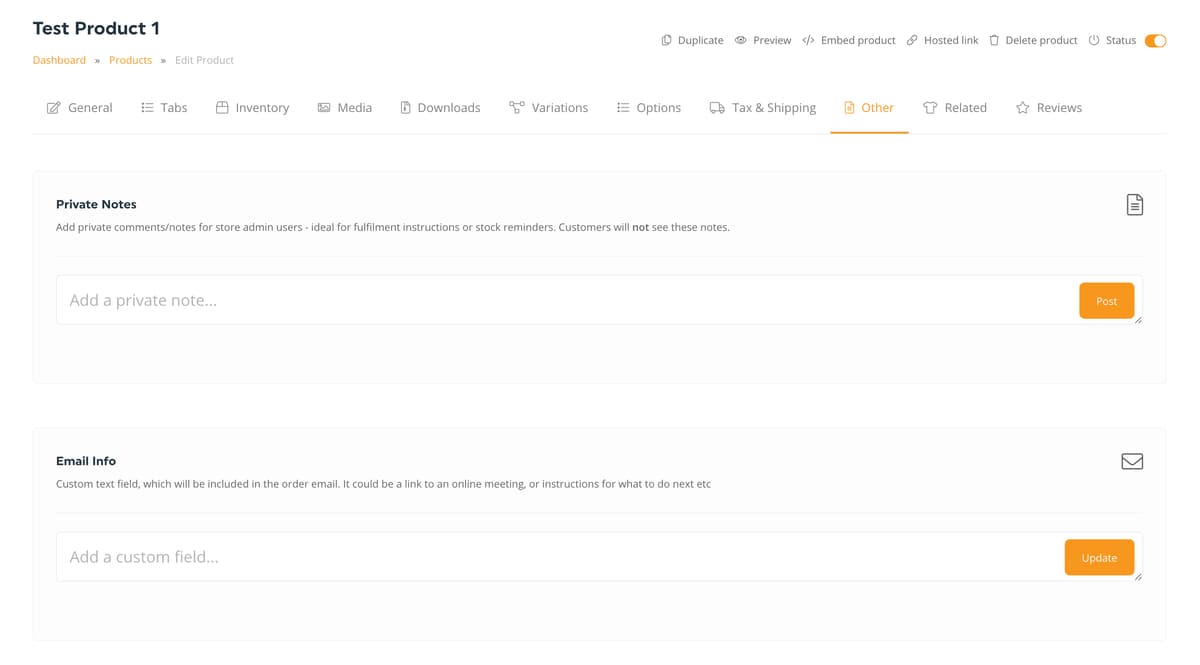Click the Embed product code icon

(808, 41)
